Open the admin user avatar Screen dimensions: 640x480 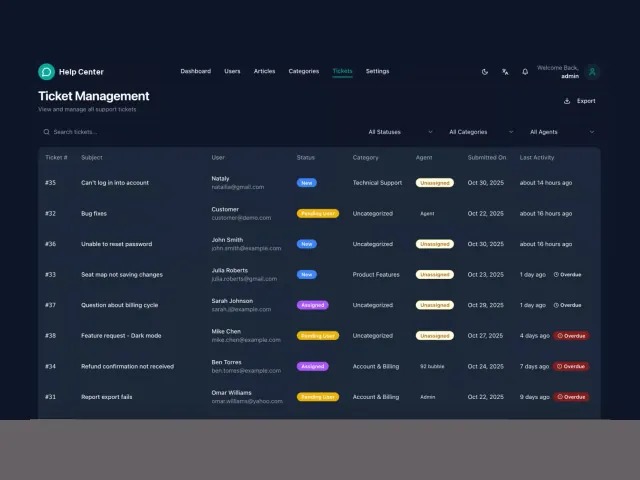592,72
